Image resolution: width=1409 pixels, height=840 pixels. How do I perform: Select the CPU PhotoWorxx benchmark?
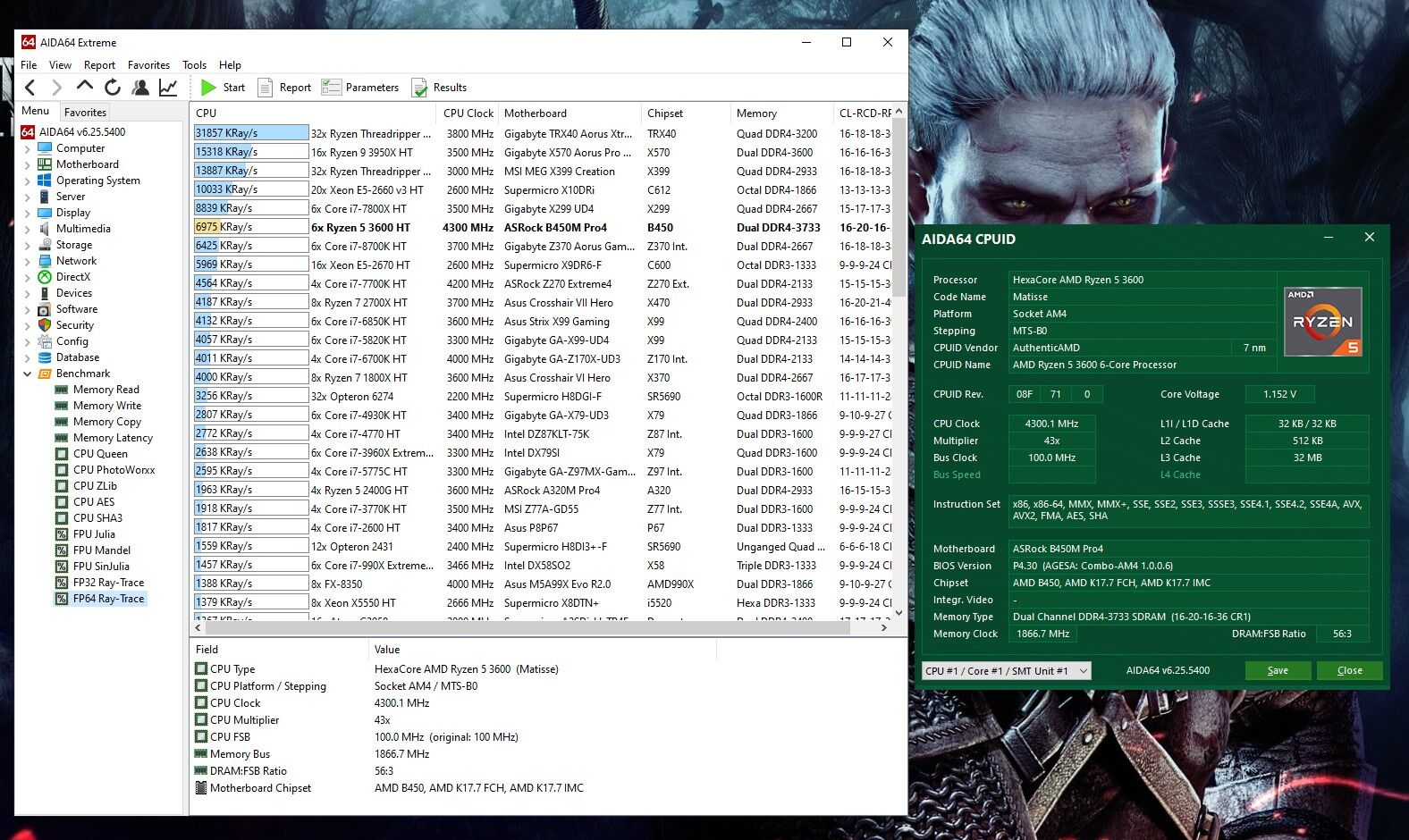(x=105, y=470)
